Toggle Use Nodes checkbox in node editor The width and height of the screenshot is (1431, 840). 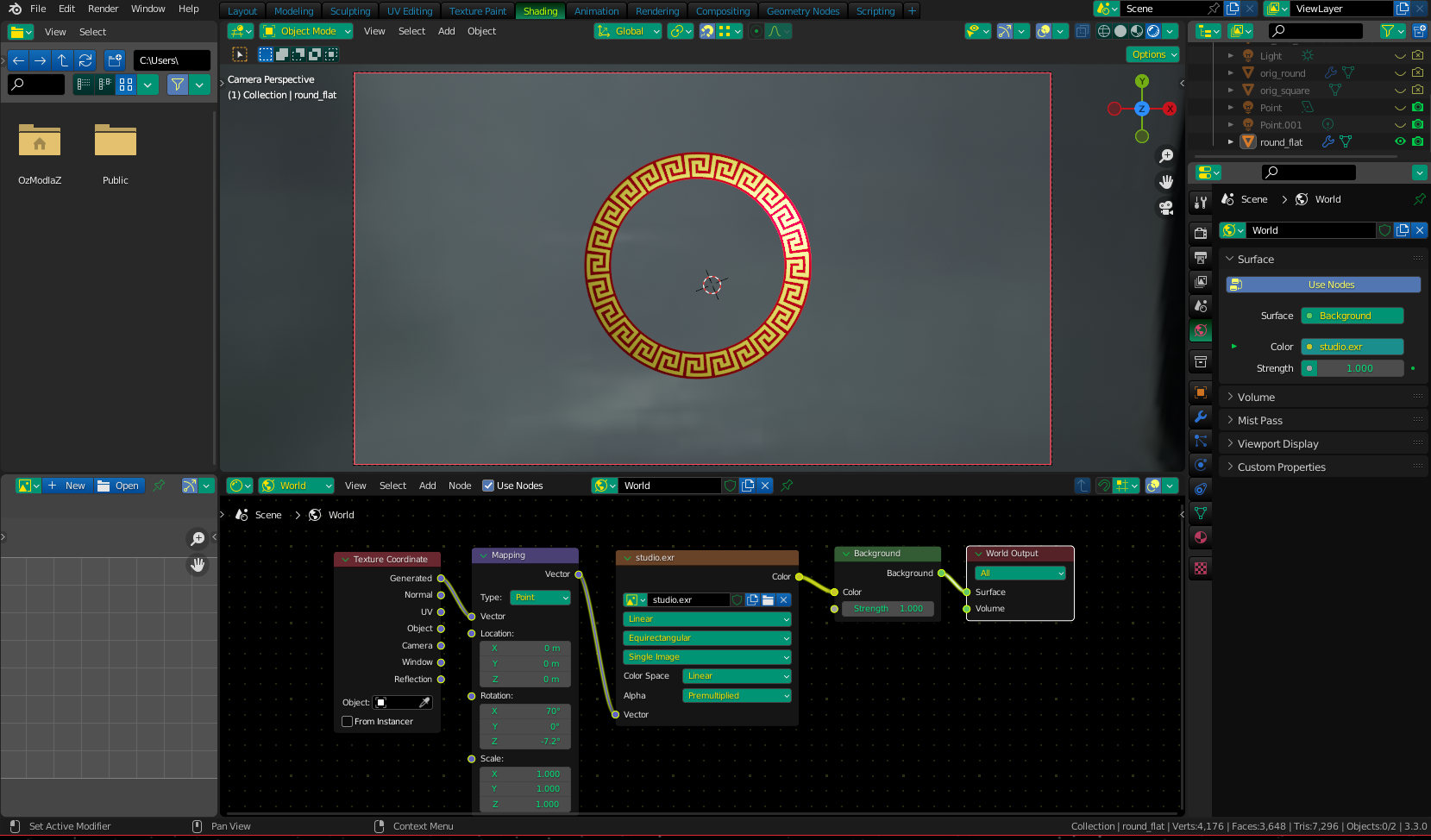click(488, 486)
